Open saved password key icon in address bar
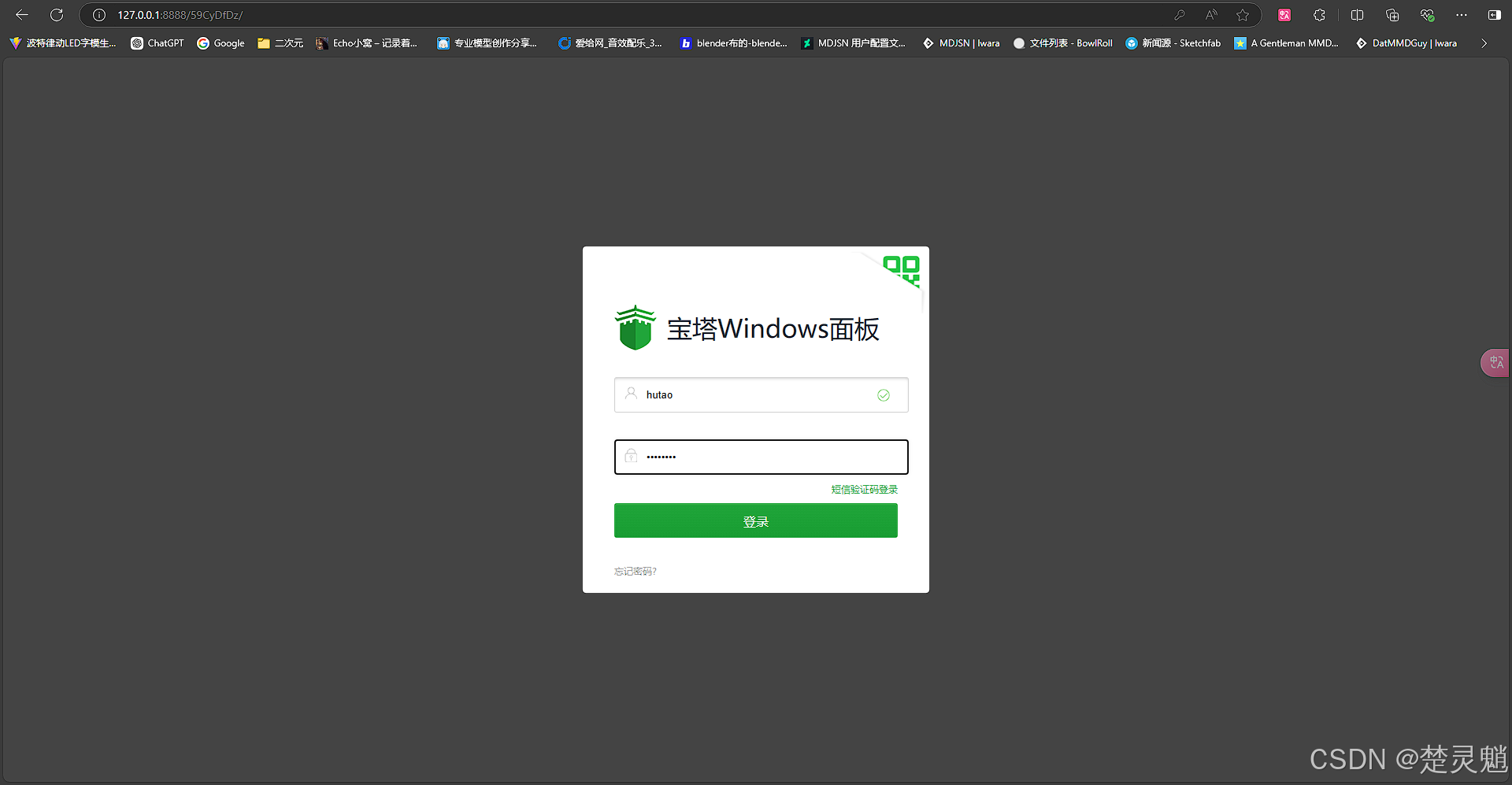 tap(1179, 15)
